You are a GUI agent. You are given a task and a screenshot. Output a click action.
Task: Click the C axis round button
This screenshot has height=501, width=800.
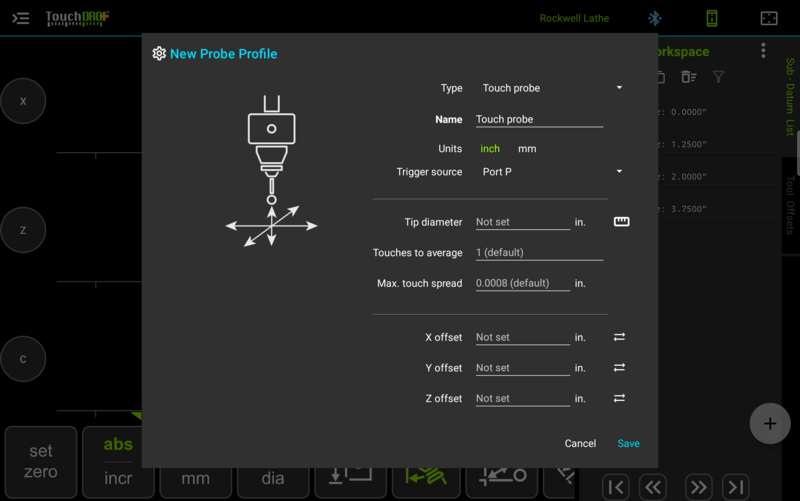tap(23, 359)
